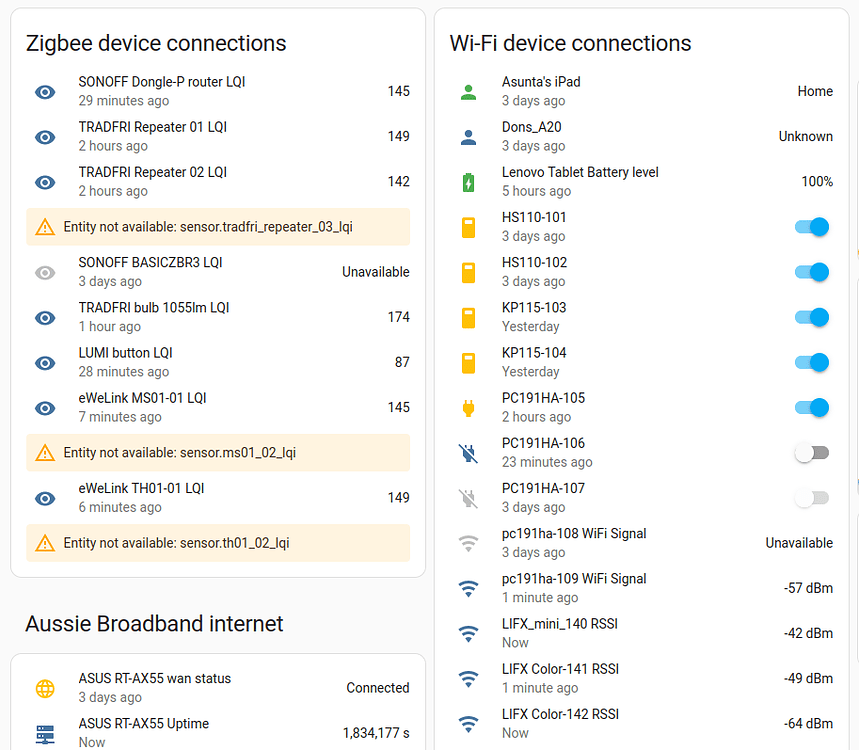The height and width of the screenshot is (750, 859).
Task: Click the 174 value for TRADFRI bulb LQI
Action: [x=398, y=317]
